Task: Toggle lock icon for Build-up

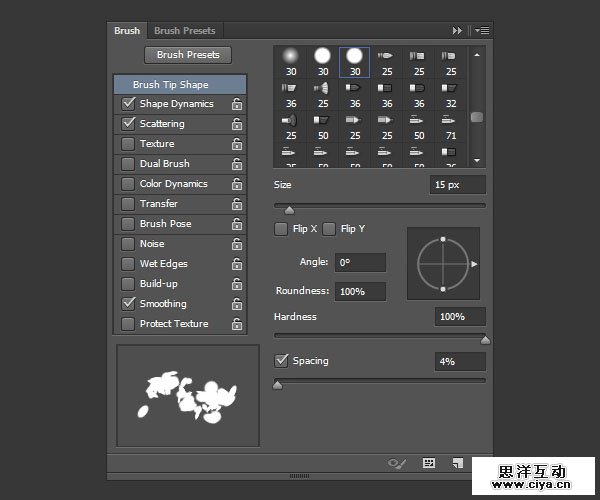Action: click(237, 284)
